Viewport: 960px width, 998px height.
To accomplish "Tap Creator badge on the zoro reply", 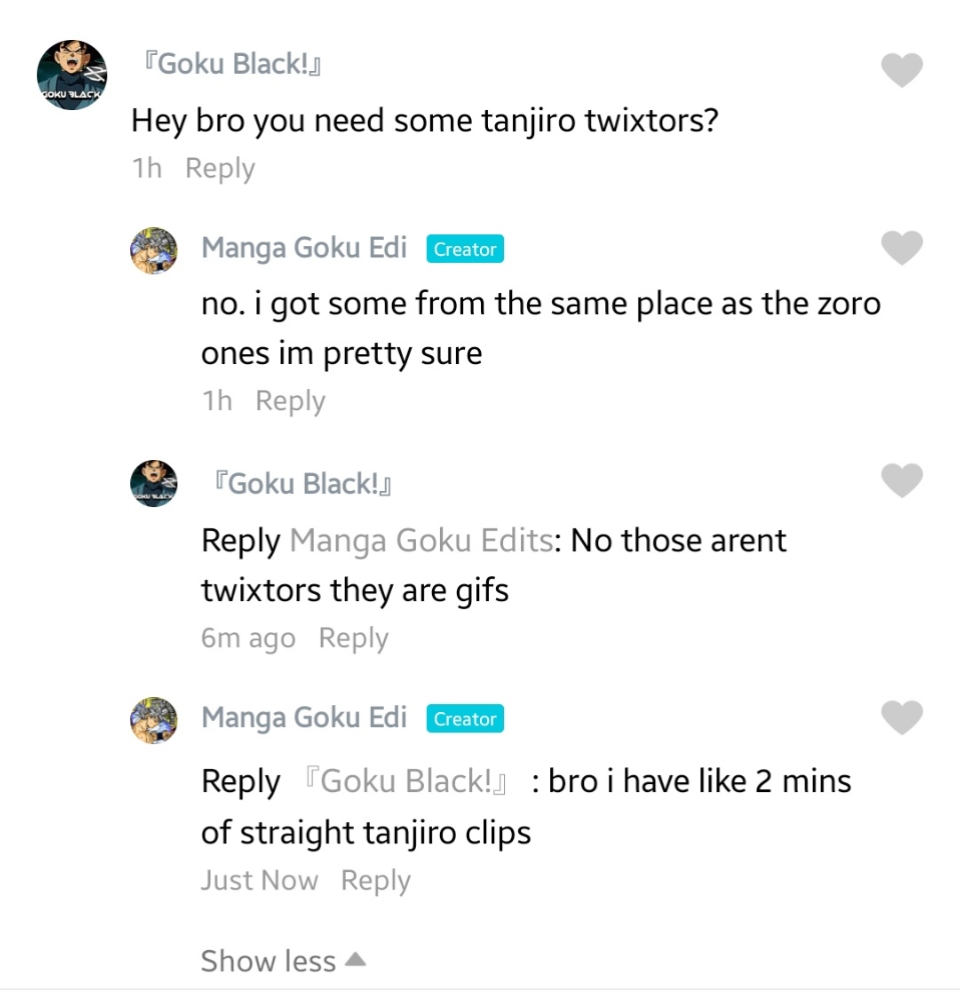I will tap(465, 249).
